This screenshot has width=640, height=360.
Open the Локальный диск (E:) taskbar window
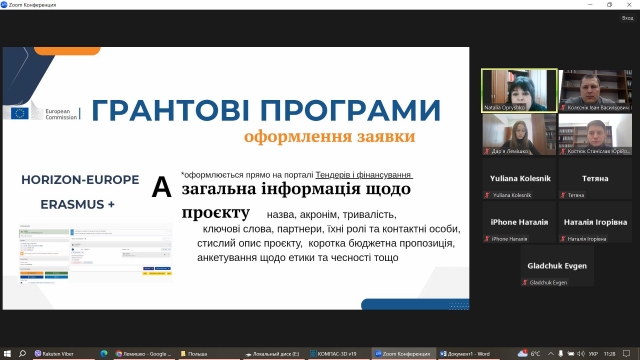[273, 353]
